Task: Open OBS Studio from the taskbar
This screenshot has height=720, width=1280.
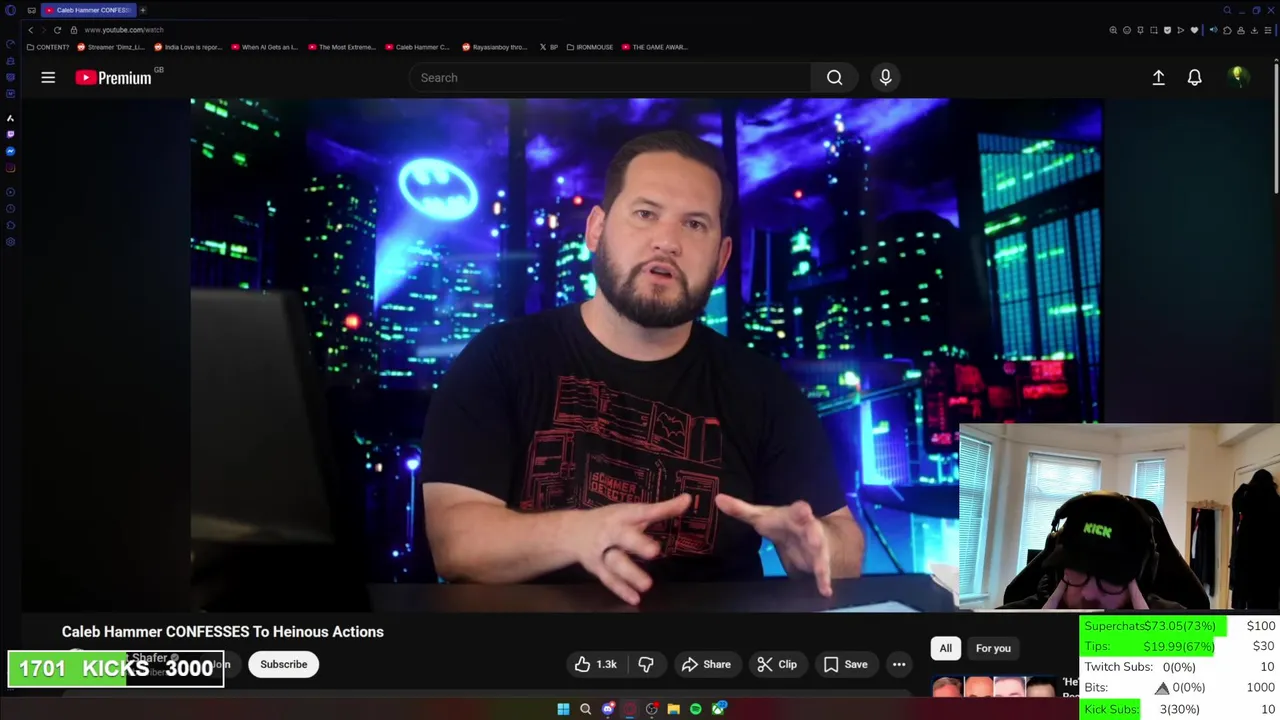Action: point(652,709)
